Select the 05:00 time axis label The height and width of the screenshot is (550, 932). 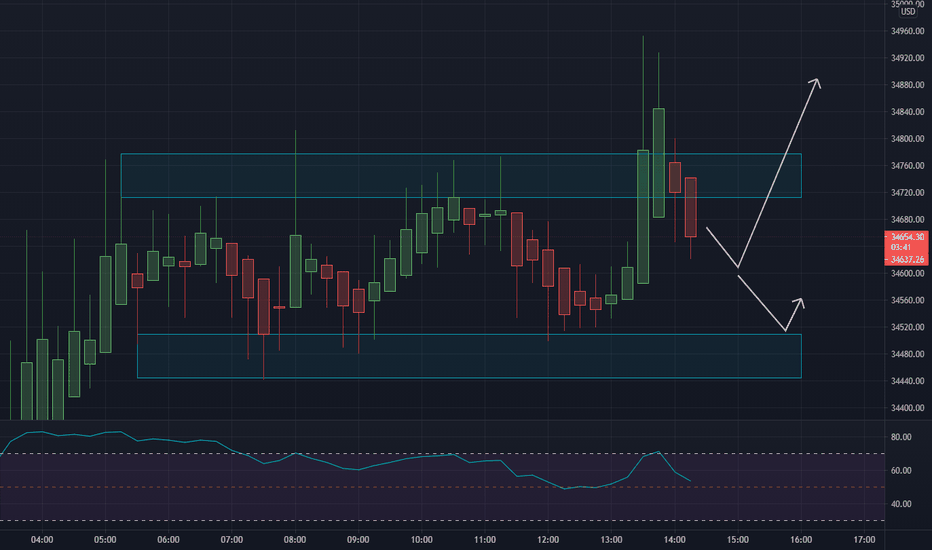105,540
